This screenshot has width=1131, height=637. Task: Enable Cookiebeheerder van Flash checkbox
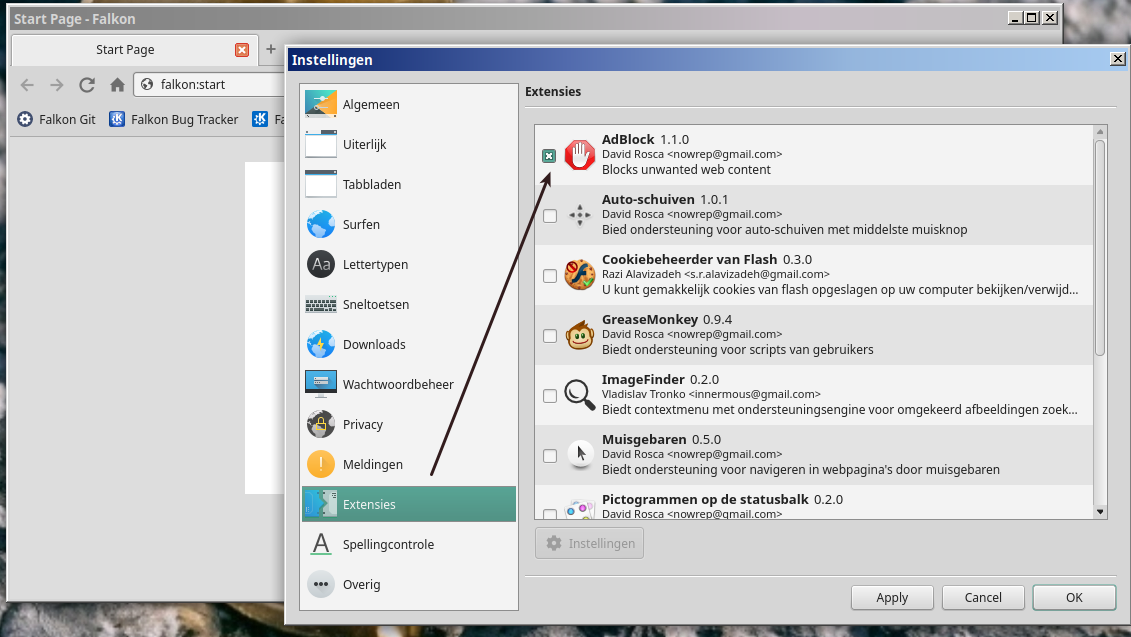(550, 276)
